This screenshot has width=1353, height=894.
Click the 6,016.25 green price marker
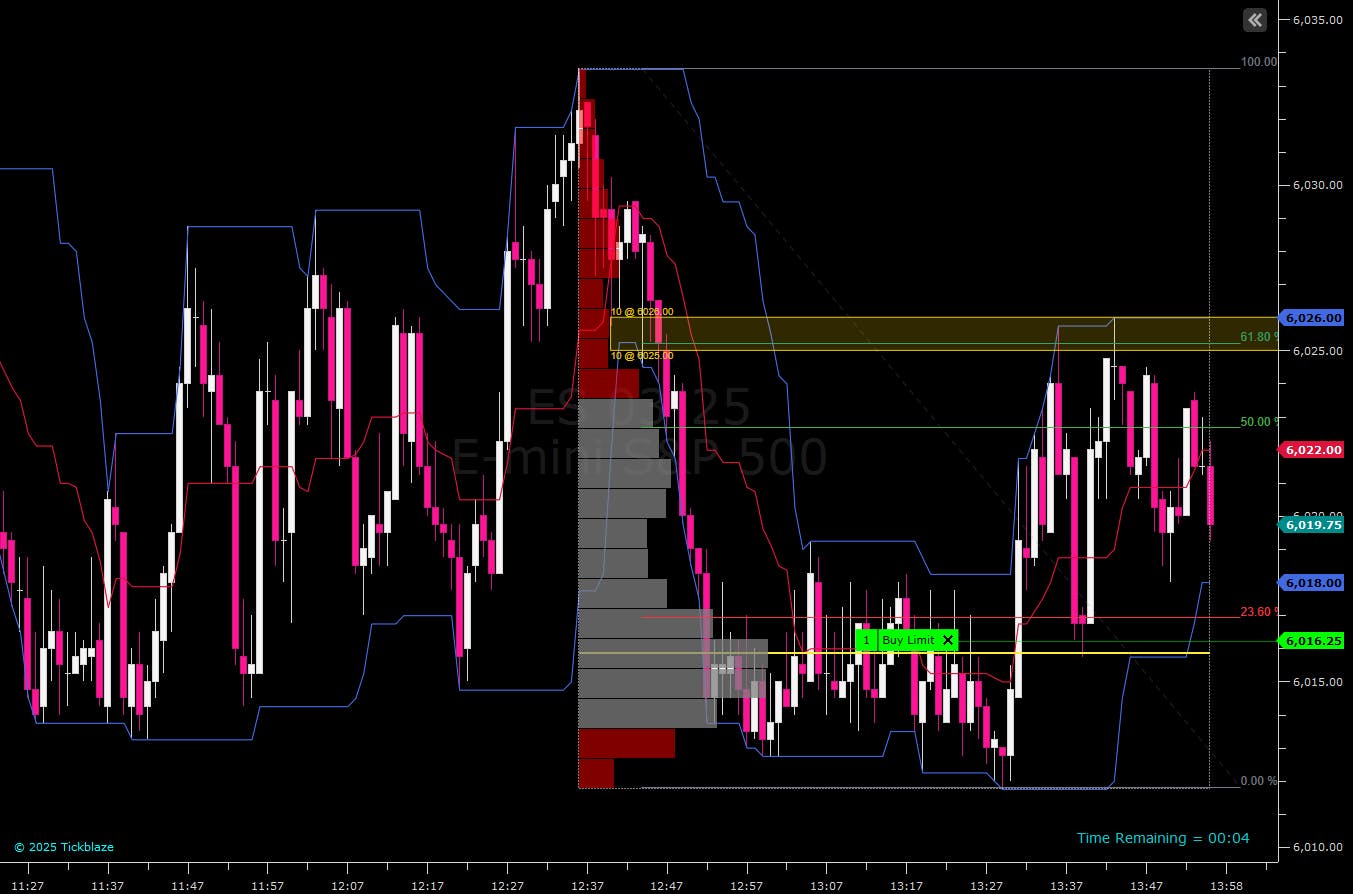click(x=1313, y=641)
